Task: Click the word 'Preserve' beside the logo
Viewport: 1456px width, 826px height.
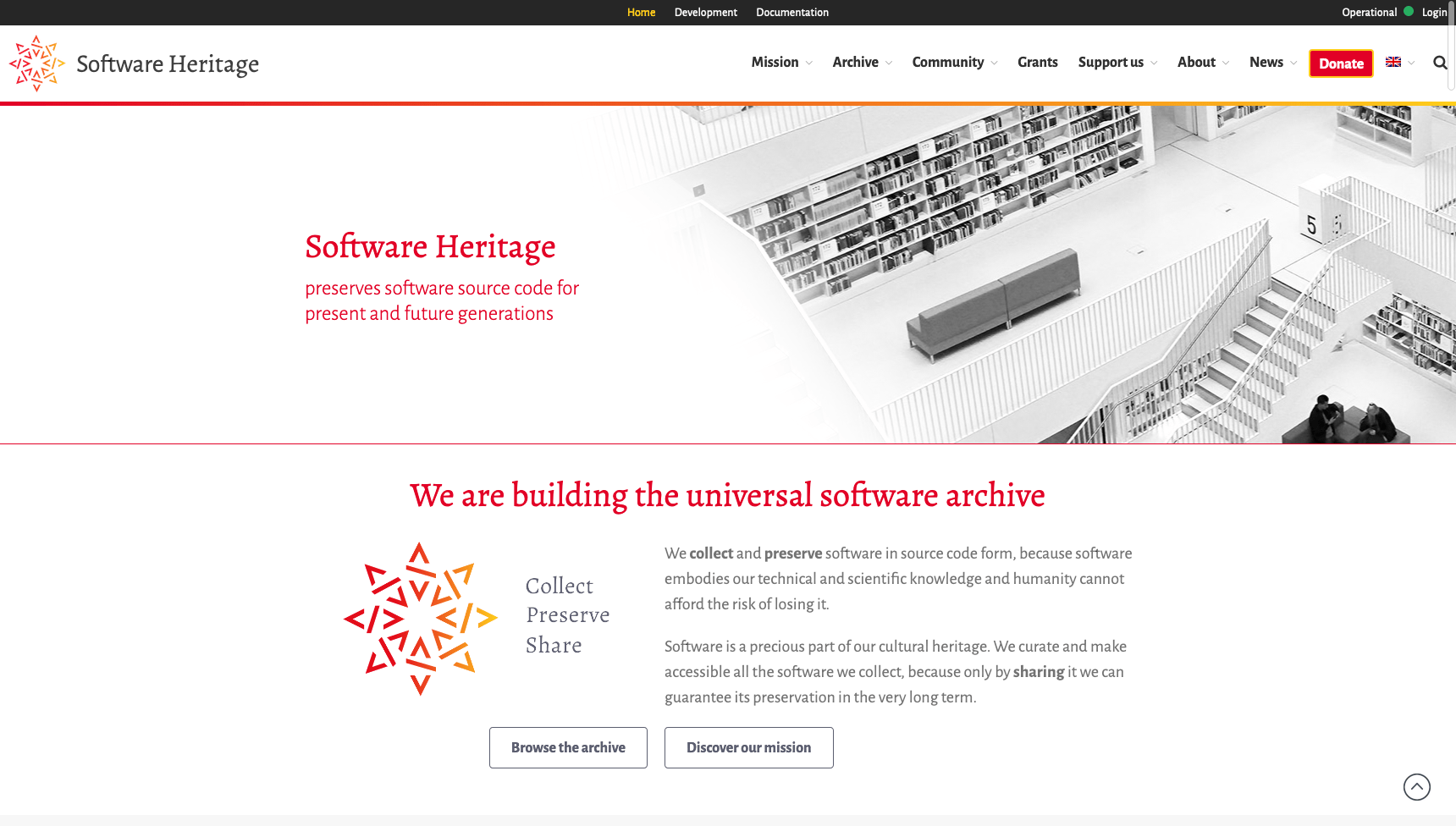Action: 568,615
